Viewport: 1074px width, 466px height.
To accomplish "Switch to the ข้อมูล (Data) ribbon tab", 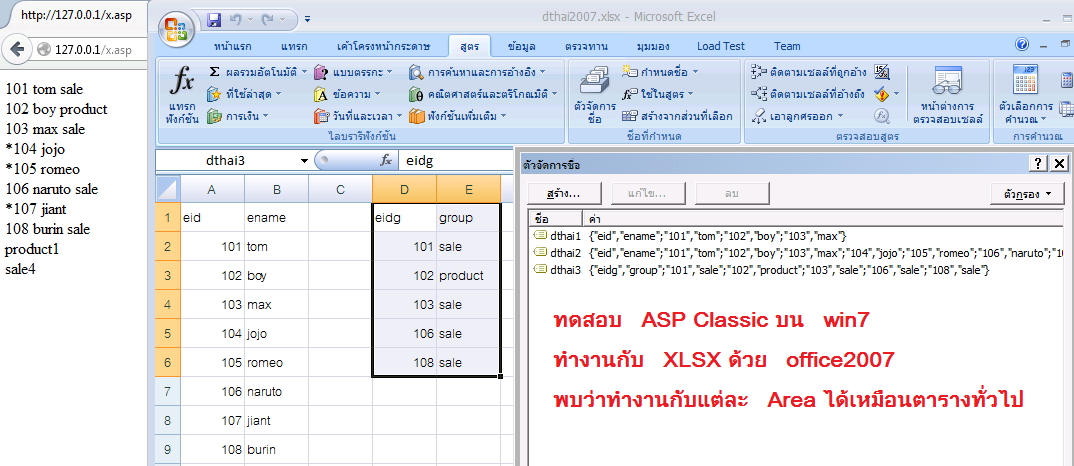I will (522, 46).
